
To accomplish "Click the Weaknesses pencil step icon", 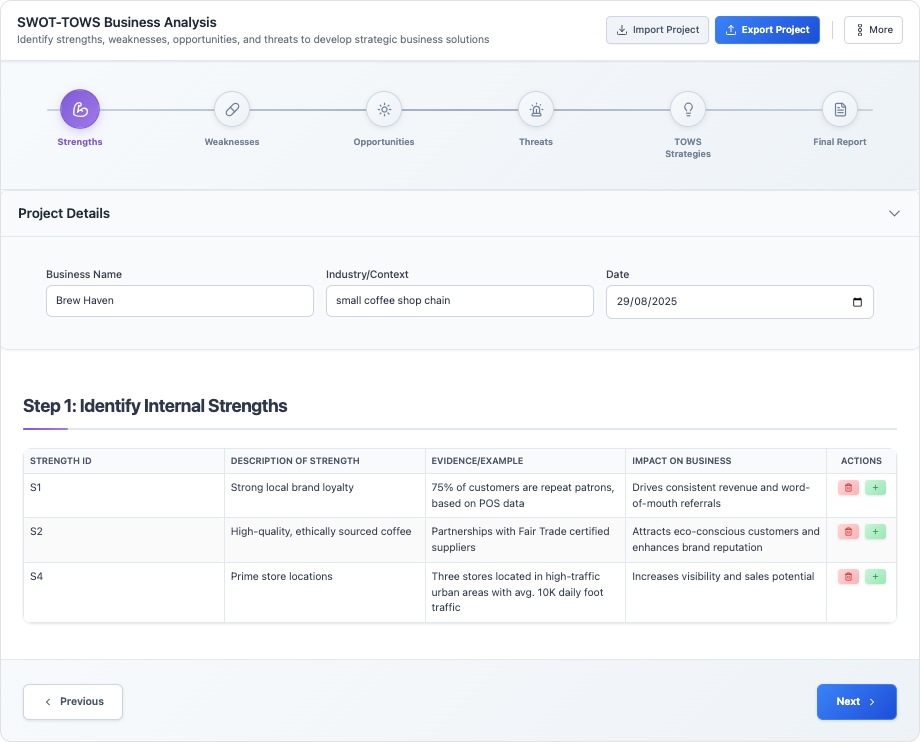I will point(232,109).
